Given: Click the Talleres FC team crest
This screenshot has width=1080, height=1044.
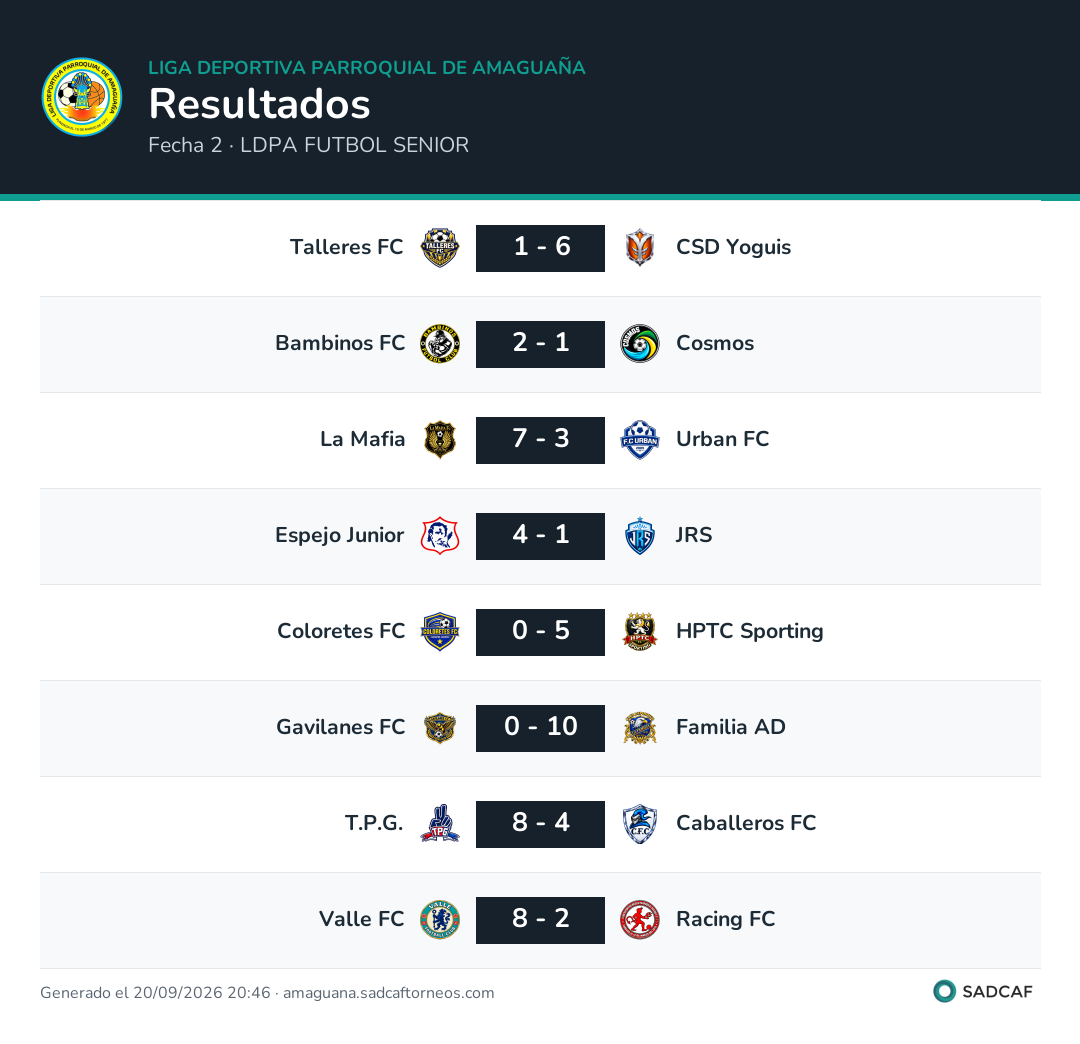Looking at the screenshot, I should [x=440, y=248].
